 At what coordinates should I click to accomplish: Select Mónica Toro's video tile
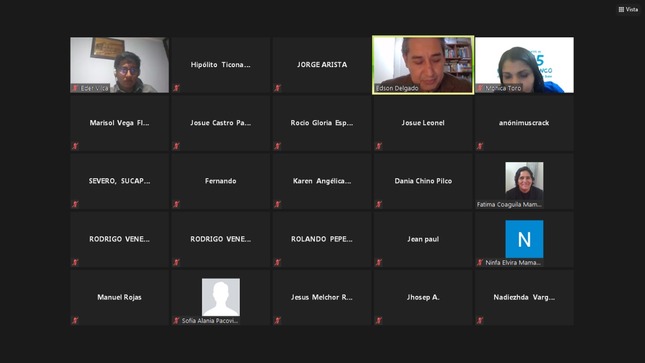point(524,65)
